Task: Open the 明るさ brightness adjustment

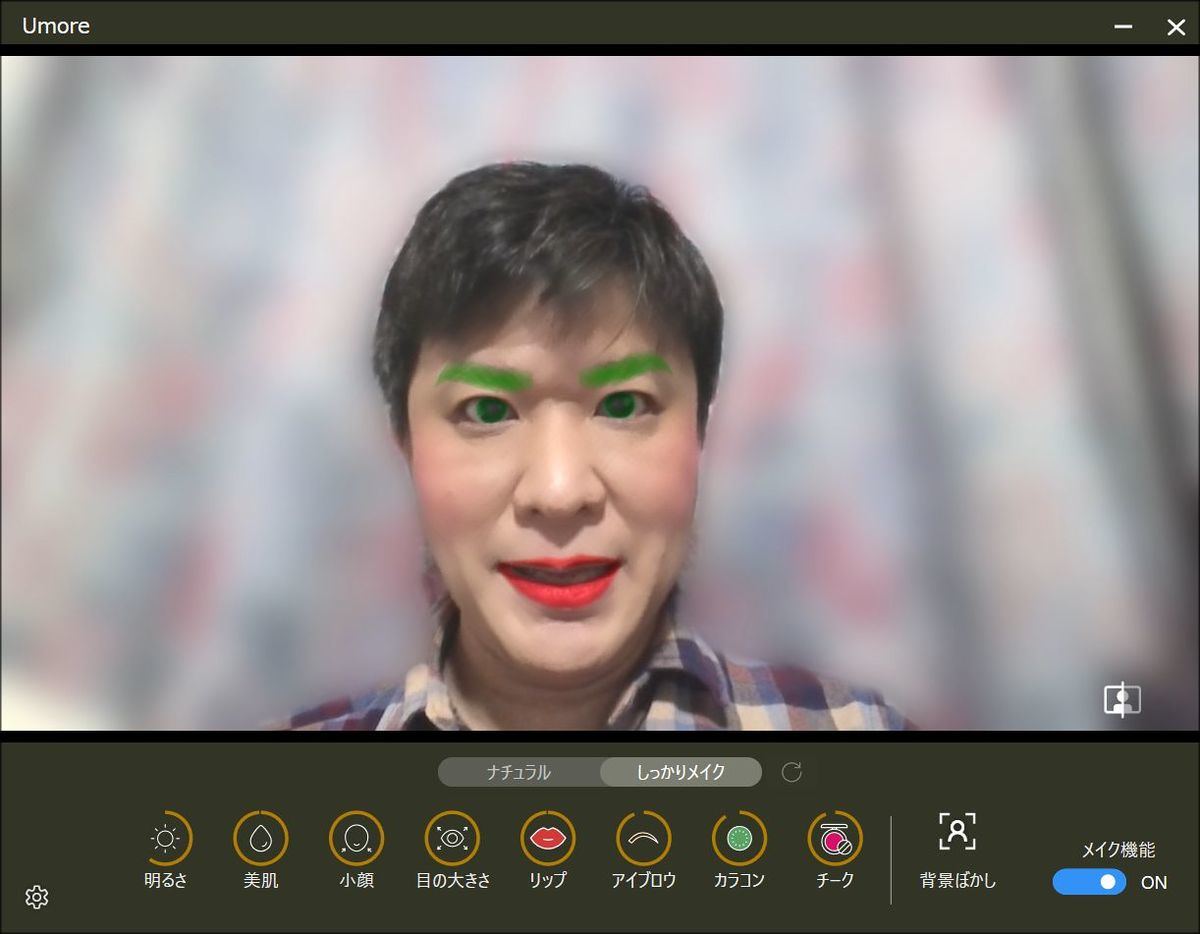Action: (165, 838)
